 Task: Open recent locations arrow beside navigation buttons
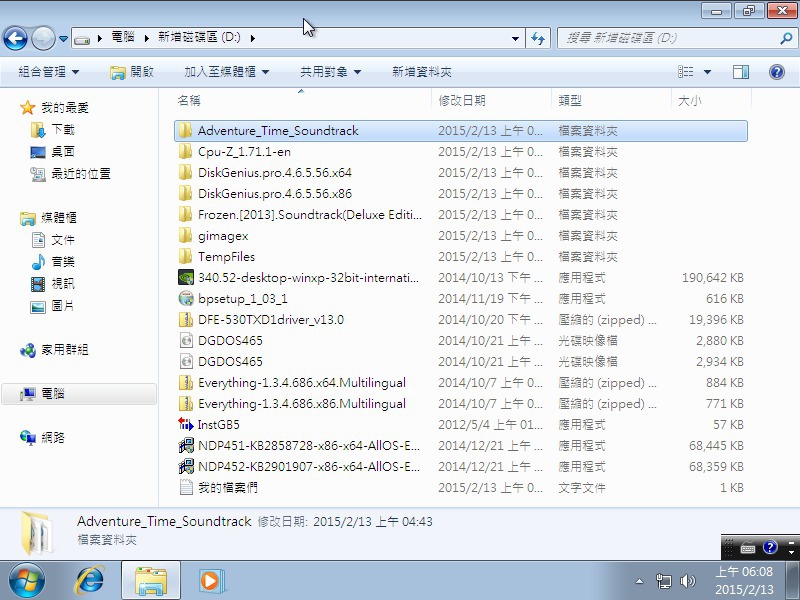(x=63, y=38)
